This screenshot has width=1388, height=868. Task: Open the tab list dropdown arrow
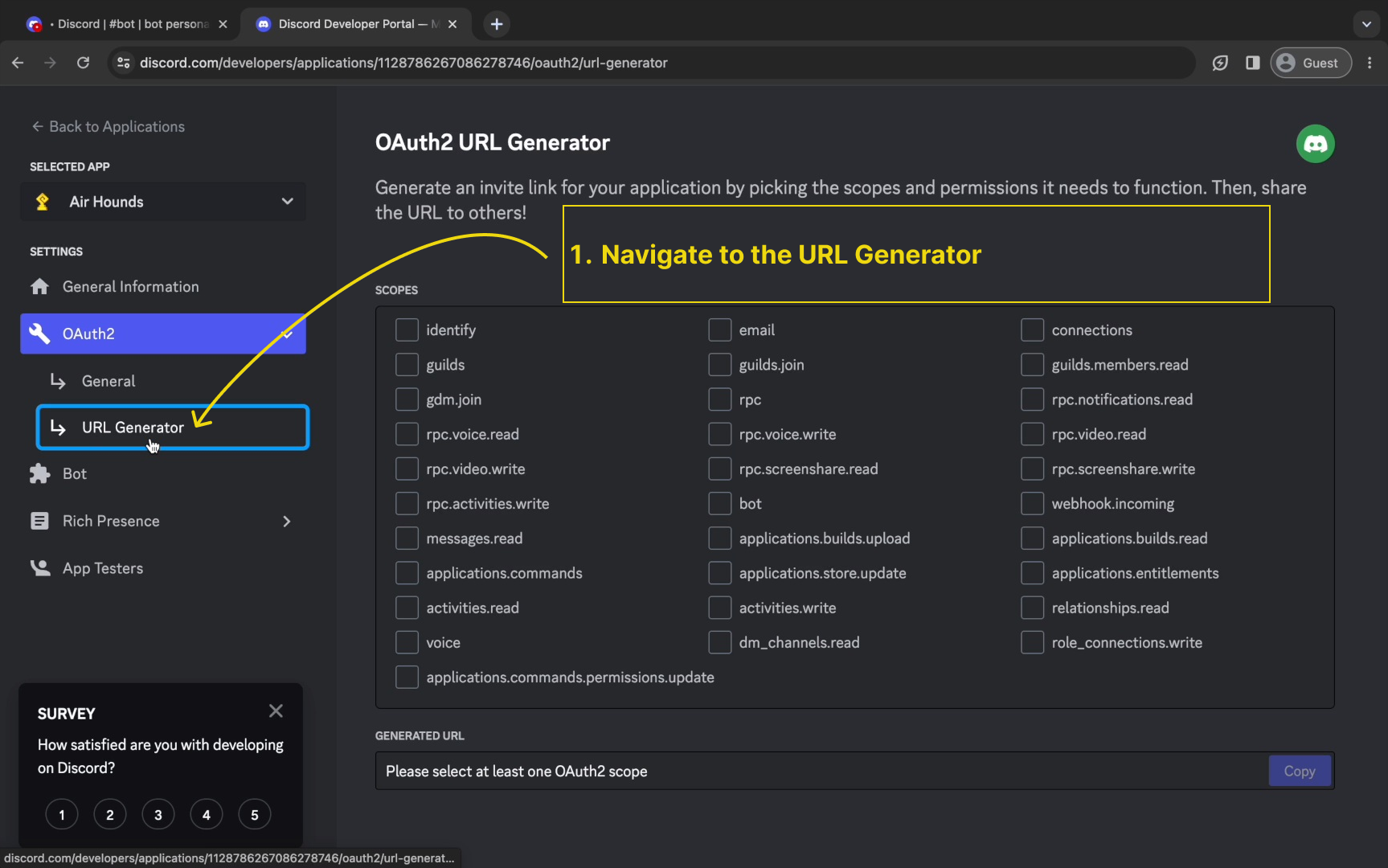(x=1366, y=24)
